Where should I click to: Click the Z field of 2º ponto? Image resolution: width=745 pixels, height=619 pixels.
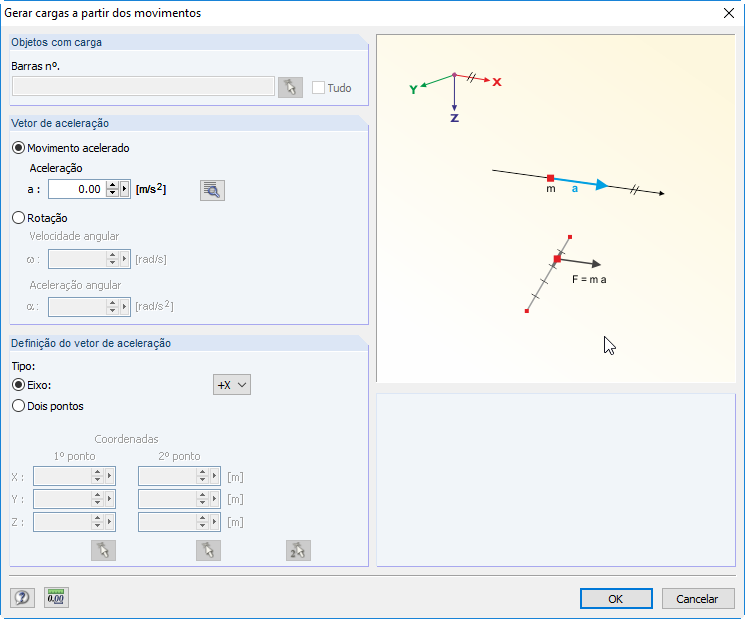[x=167, y=522]
